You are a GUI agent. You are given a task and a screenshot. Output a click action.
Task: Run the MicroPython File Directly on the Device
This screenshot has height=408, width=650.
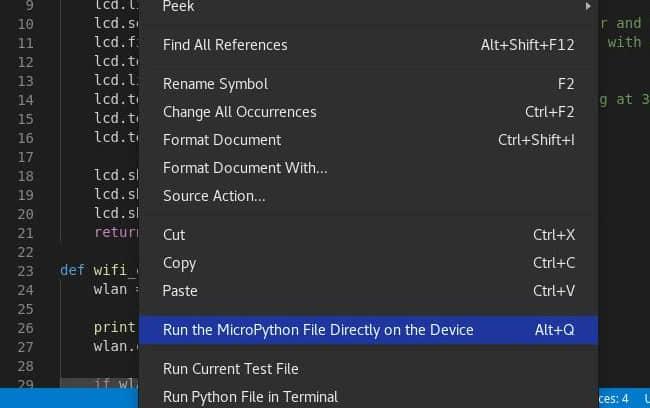point(318,330)
